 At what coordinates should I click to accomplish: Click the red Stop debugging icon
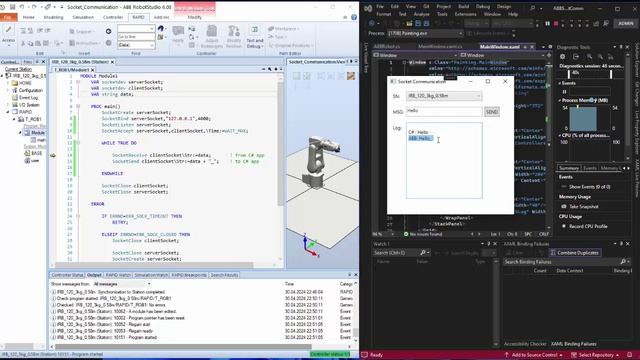click(x=556, y=24)
